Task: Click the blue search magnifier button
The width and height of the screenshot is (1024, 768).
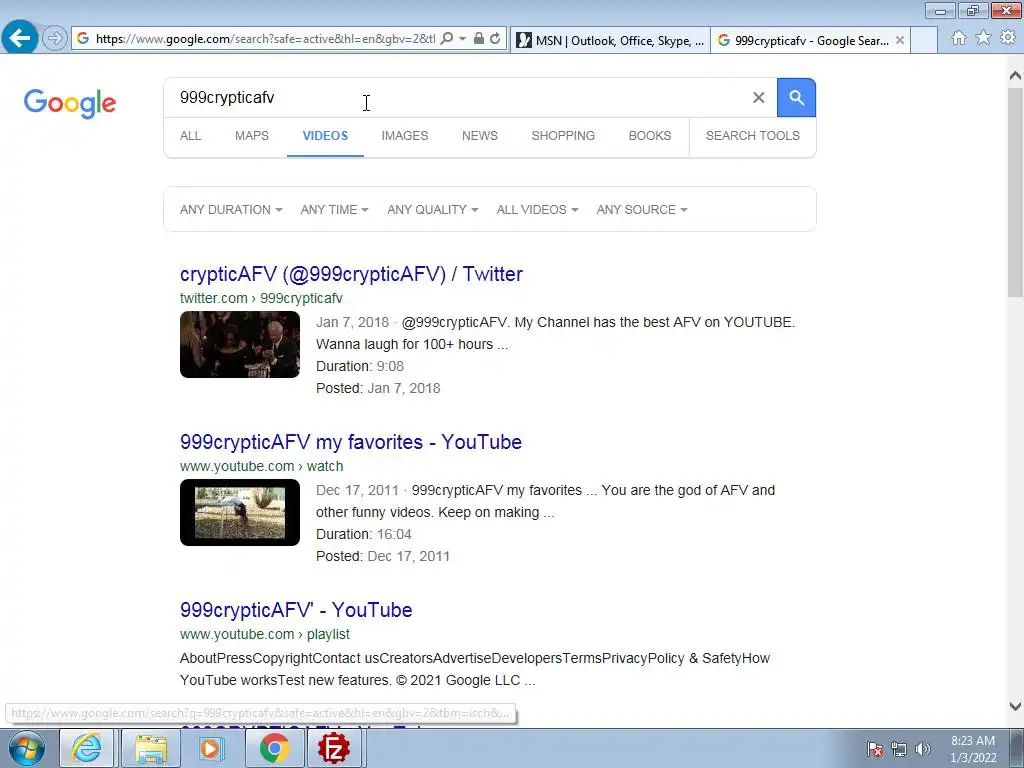Action: pyautogui.click(x=796, y=98)
